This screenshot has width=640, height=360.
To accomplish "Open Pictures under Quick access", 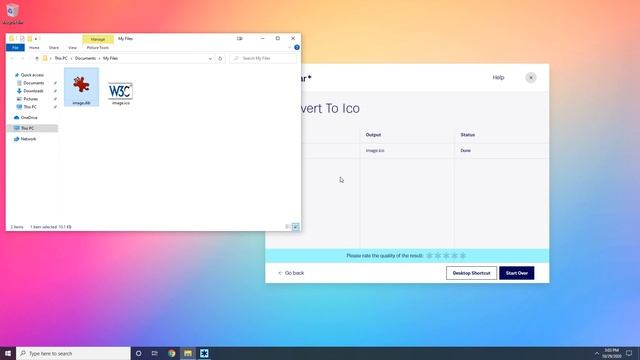I will (x=30, y=99).
